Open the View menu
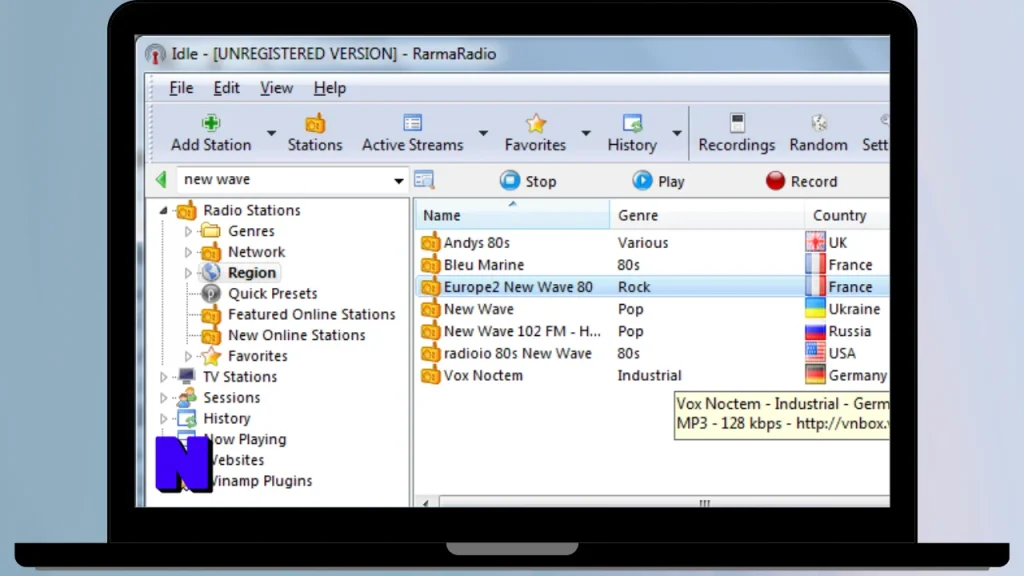 [276, 88]
